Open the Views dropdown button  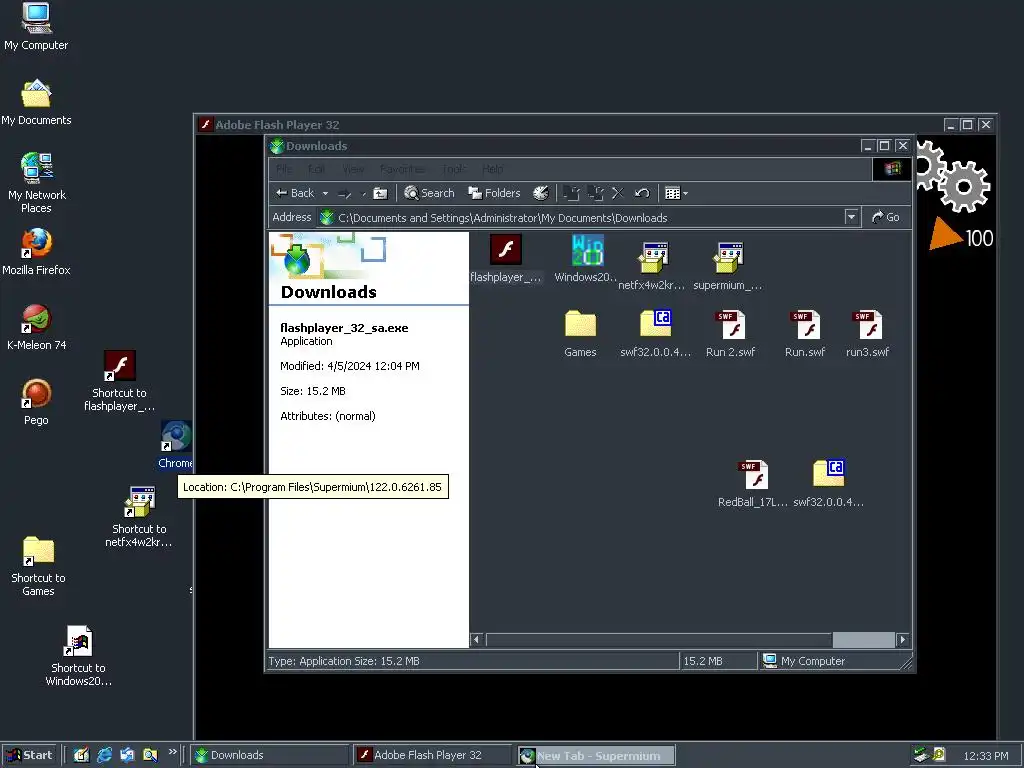pyautogui.click(x=676, y=193)
